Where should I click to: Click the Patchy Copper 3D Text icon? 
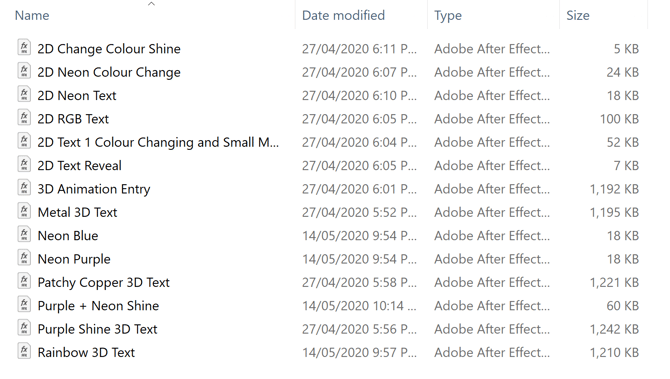(24, 281)
